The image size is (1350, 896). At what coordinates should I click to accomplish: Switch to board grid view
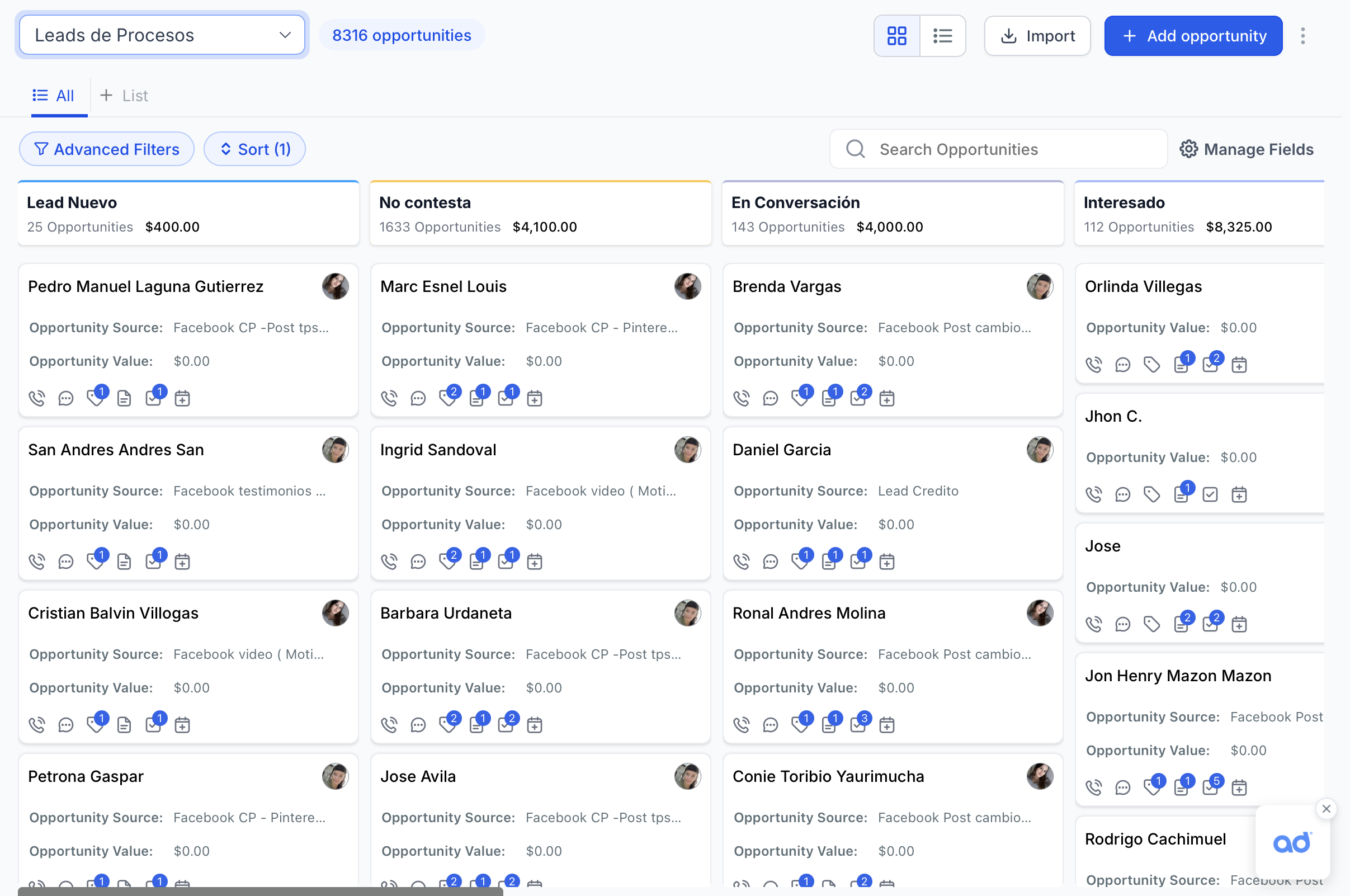[896, 36]
